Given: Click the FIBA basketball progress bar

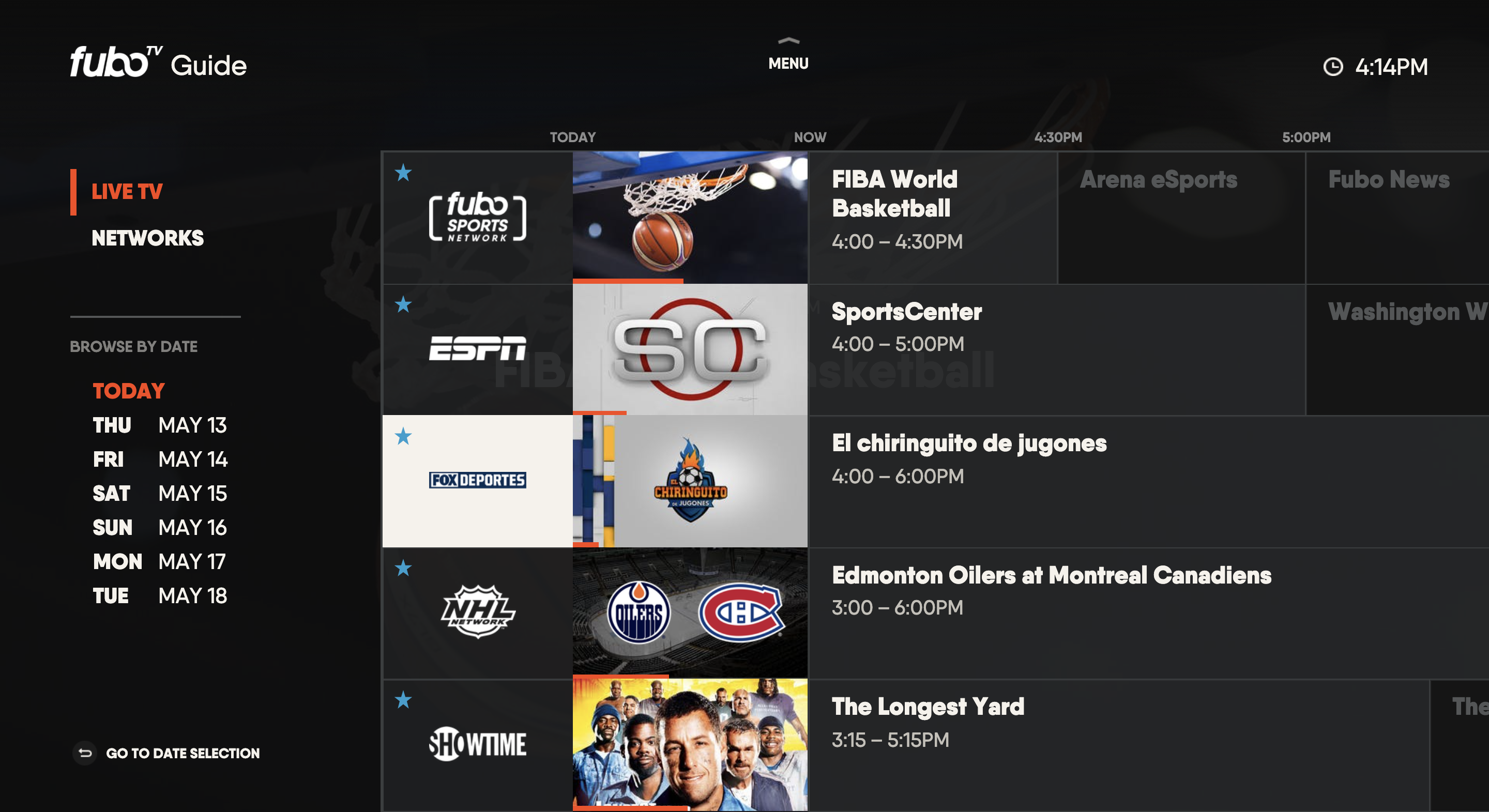Looking at the screenshot, I should point(628,282).
